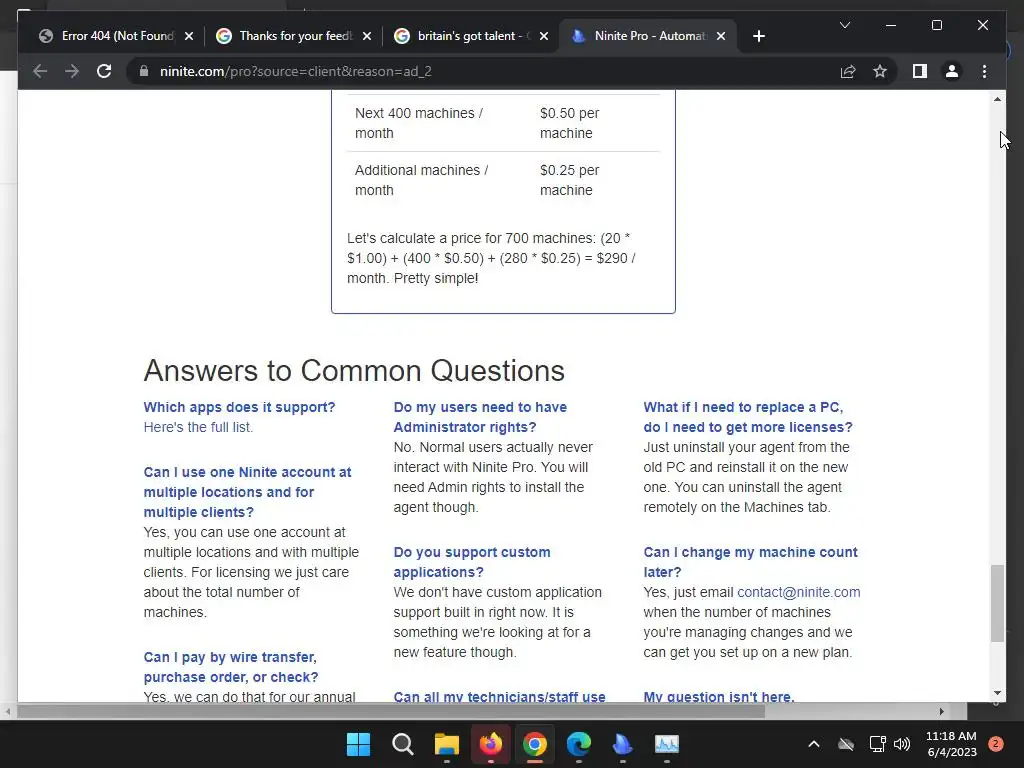Click 'Which apps does it support?' heading
Viewport: 1024px width, 768px height.
click(239, 407)
